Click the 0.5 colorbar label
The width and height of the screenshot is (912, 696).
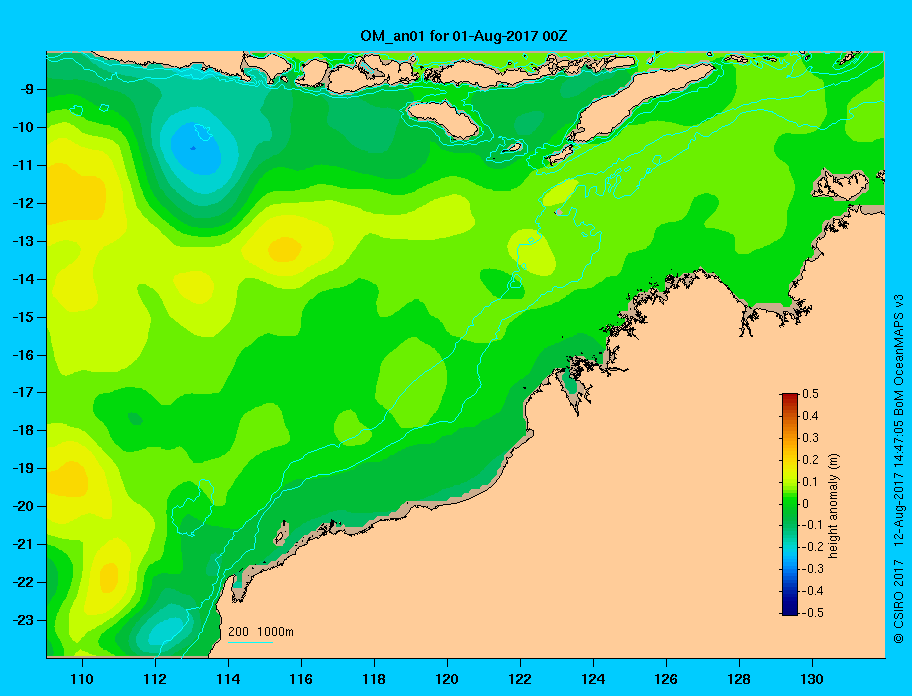[810, 394]
